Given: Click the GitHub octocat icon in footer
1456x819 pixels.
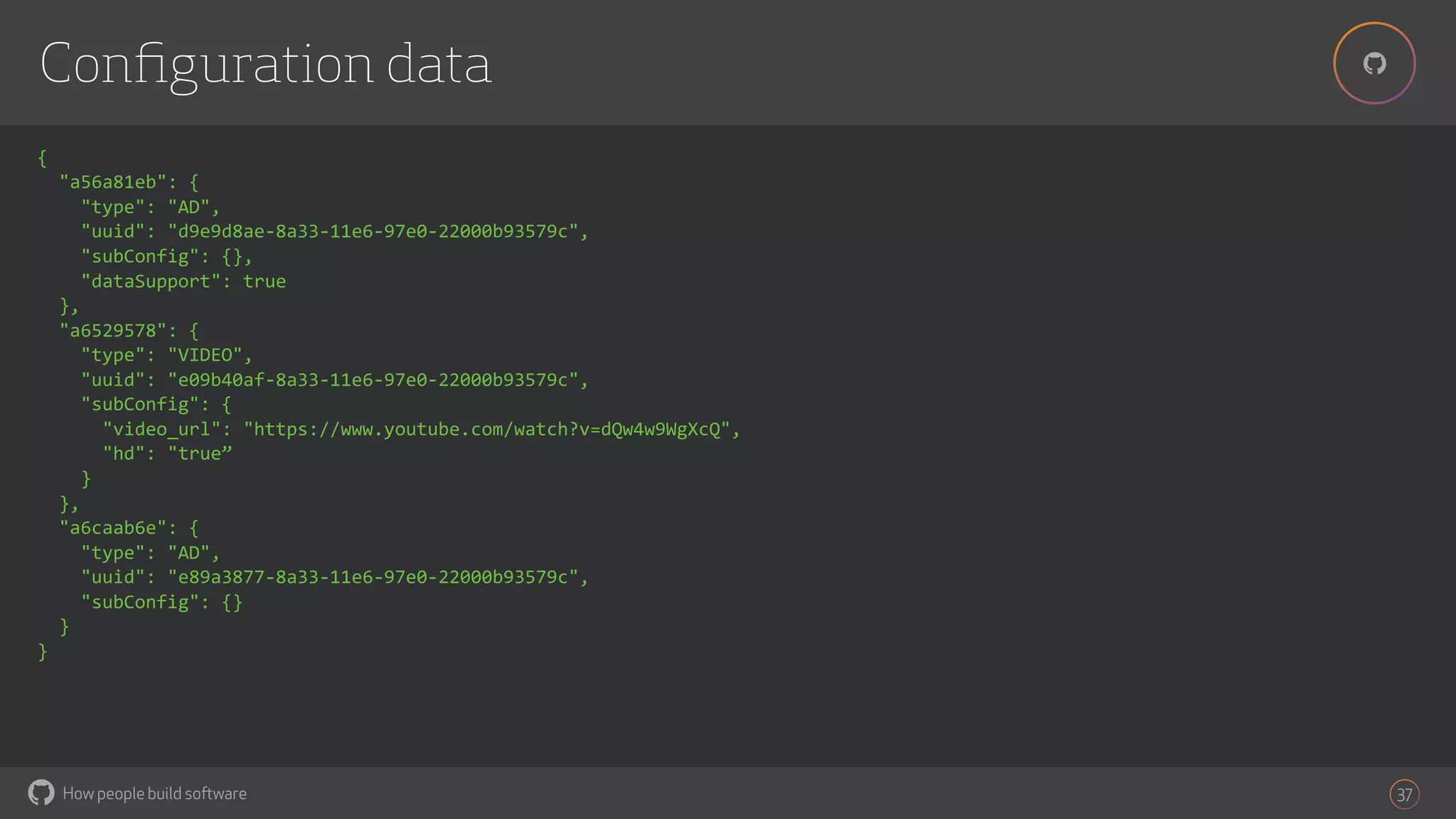Looking at the screenshot, I should click(41, 793).
